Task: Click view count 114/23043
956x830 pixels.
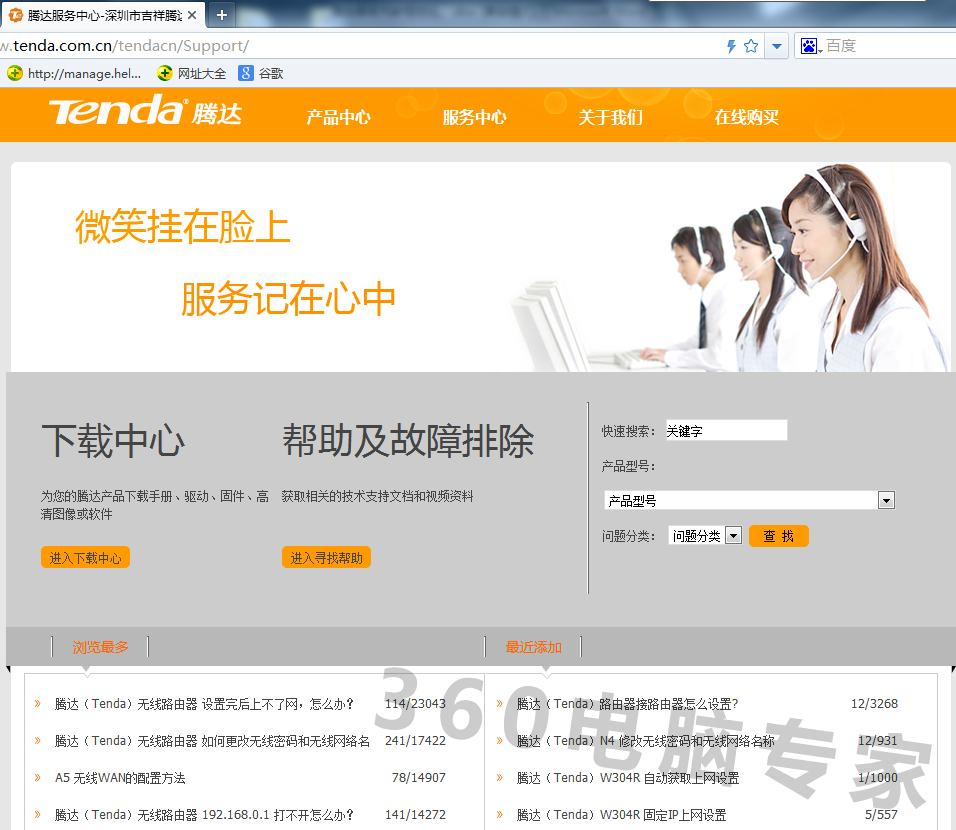Action: pyautogui.click(x=415, y=704)
